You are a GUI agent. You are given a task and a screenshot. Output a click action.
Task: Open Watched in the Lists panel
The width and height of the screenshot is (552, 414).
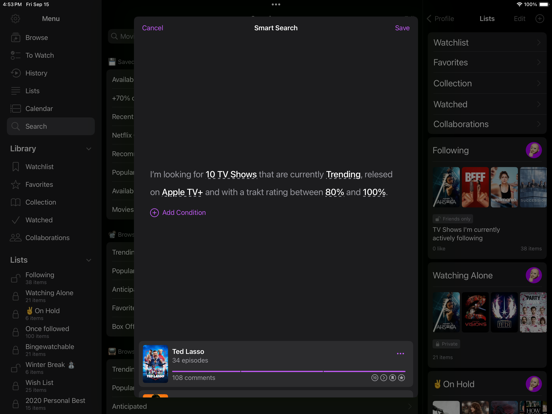tap(487, 104)
